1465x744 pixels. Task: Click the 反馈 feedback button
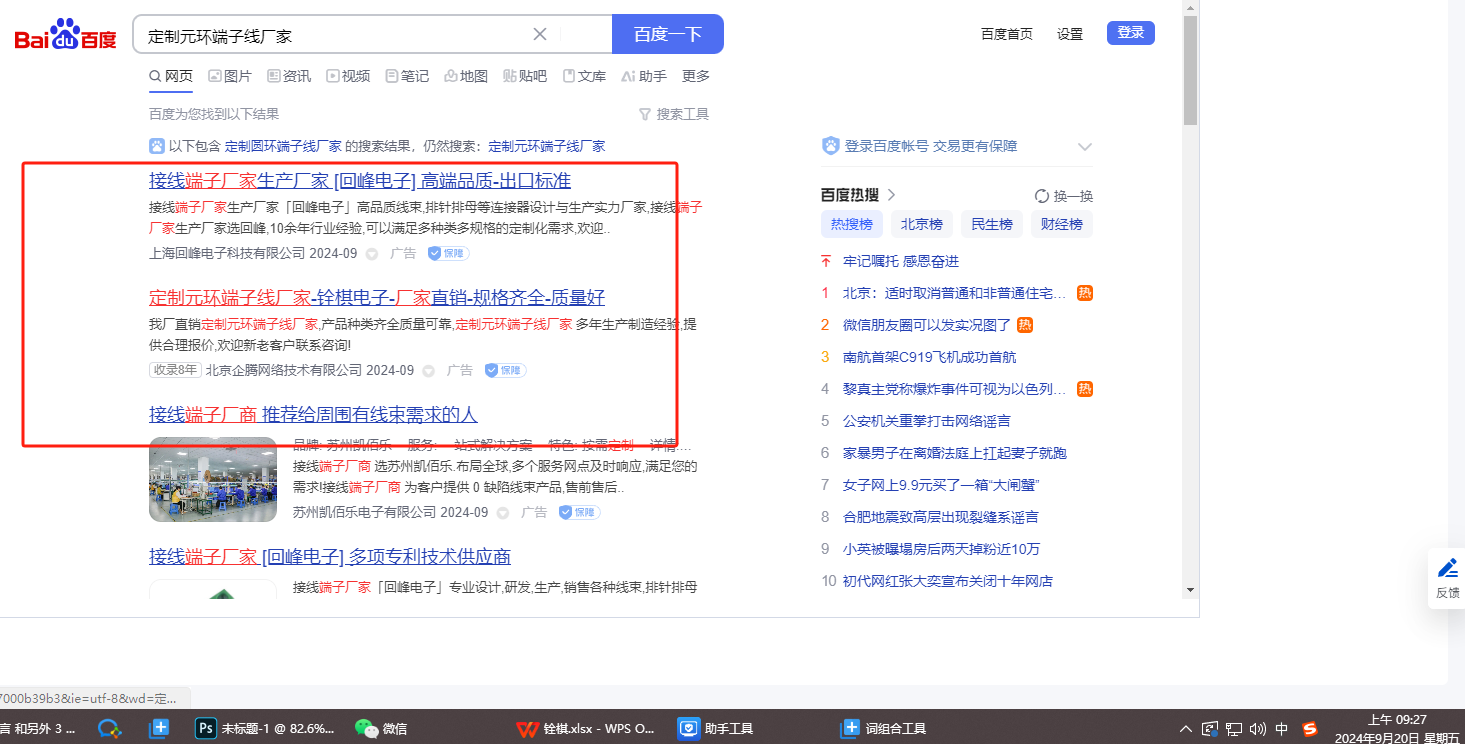tap(1447, 578)
